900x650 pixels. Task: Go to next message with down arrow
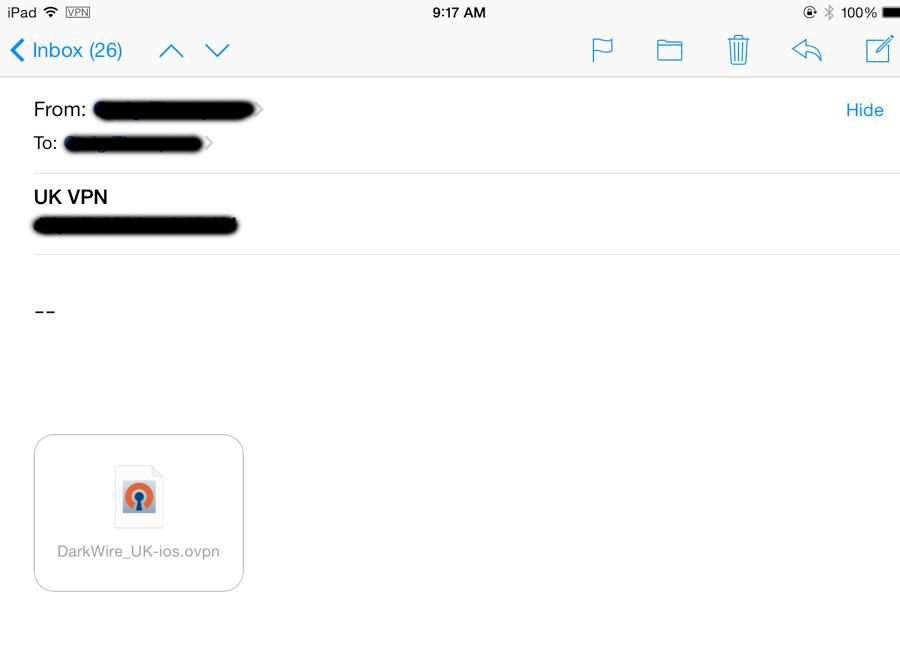217,51
